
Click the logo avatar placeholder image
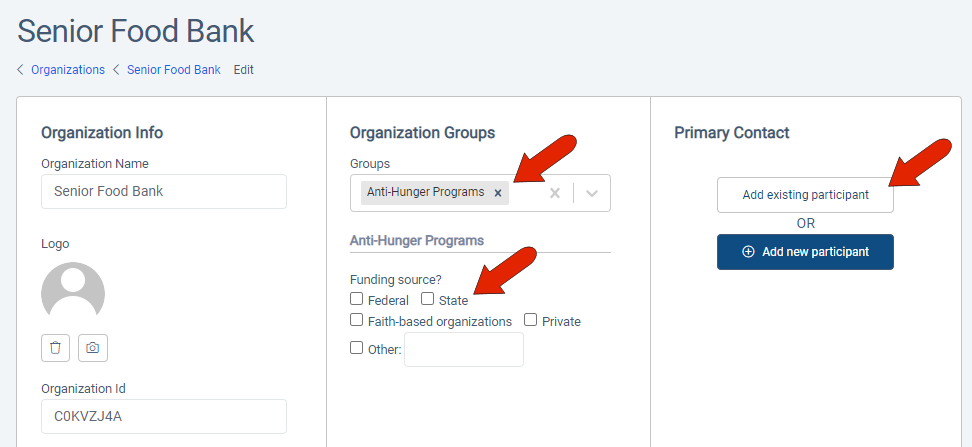click(x=73, y=294)
